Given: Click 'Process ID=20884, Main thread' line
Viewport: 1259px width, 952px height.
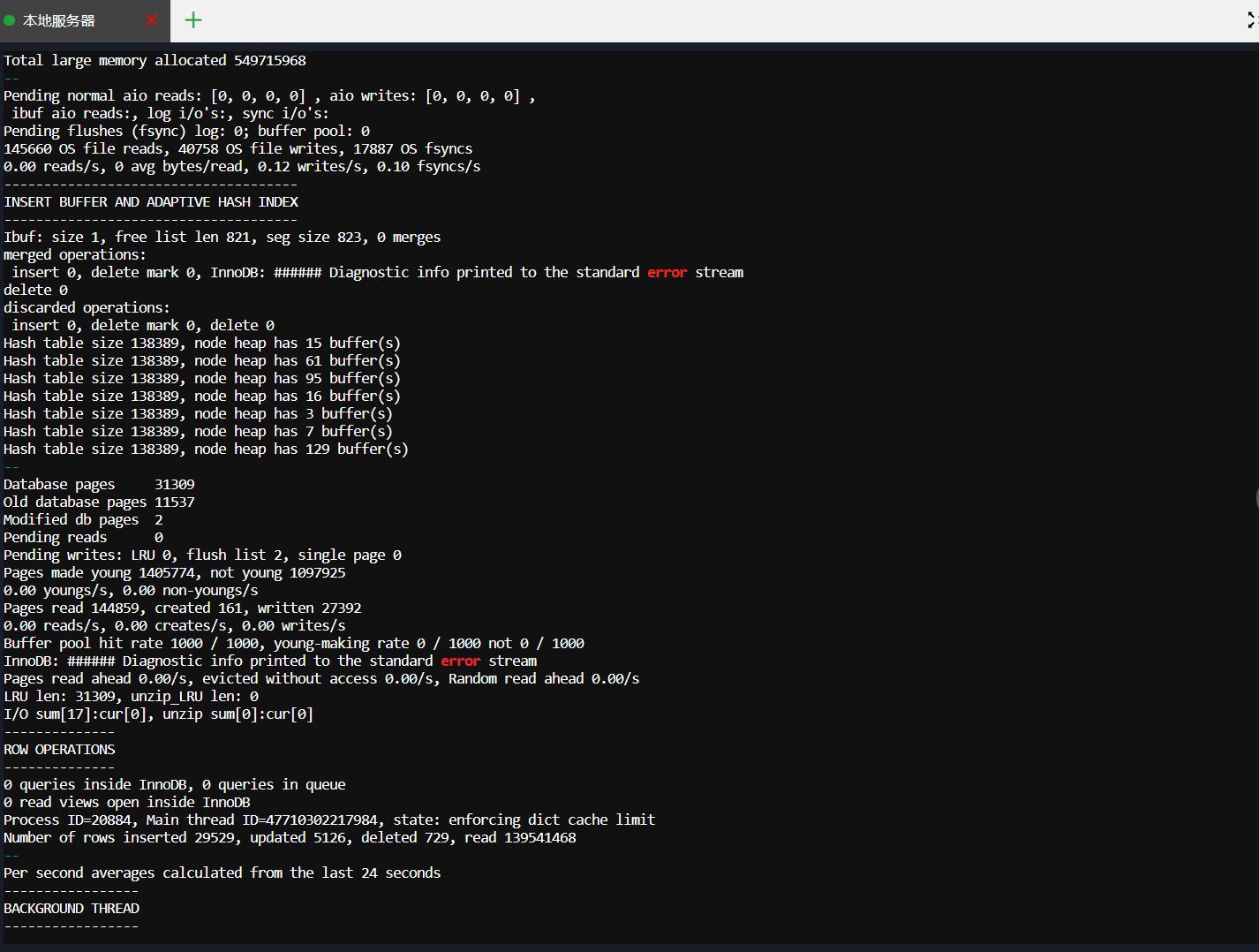Looking at the screenshot, I should pyautogui.click(x=329, y=820).
